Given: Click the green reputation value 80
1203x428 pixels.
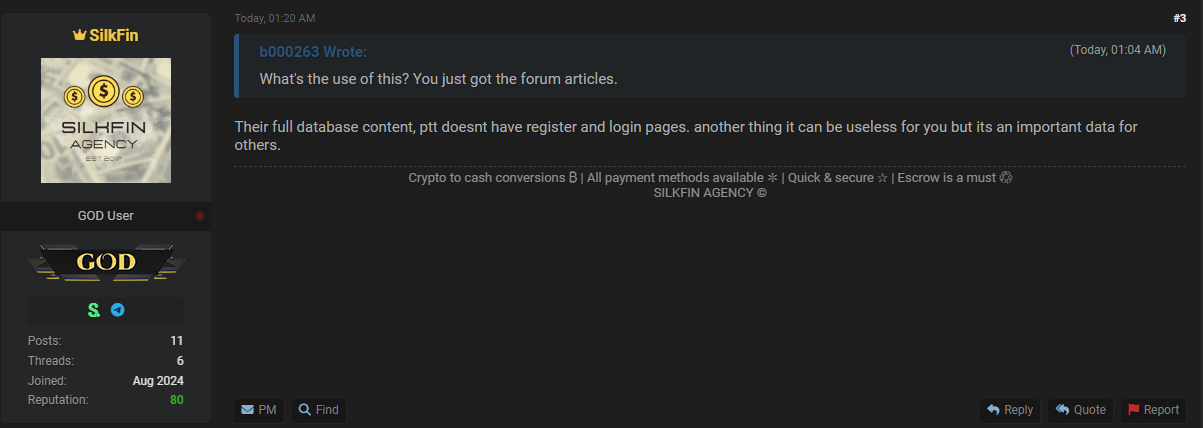Looking at the screenshot, I should (176, 400).
